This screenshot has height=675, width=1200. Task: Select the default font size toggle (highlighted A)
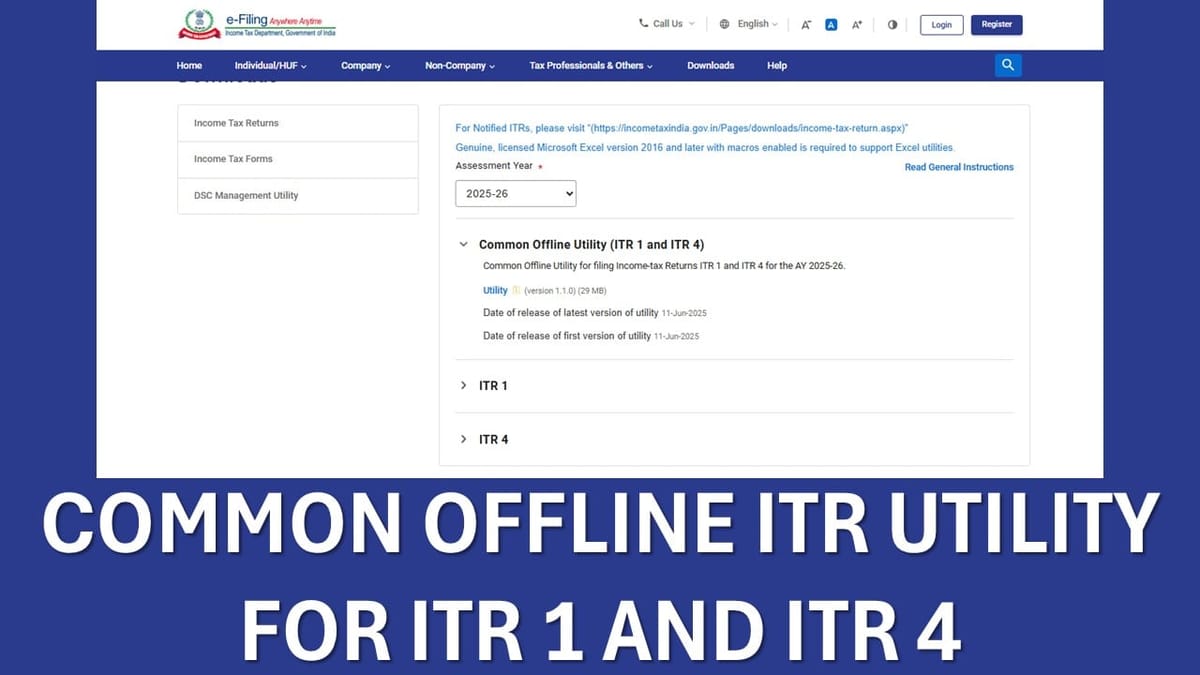pos(831,23)
